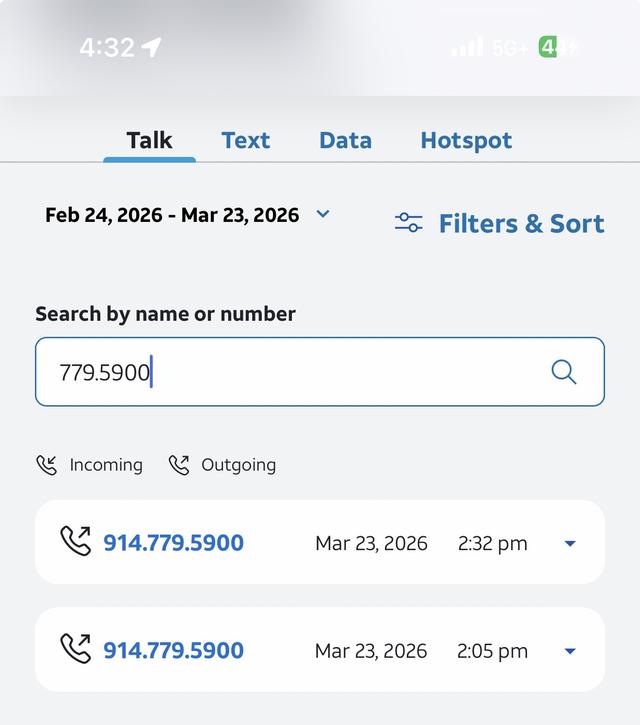Open the date range dropdown chevron
Viewport: 640px width, 725px height.
coord(323,214)
